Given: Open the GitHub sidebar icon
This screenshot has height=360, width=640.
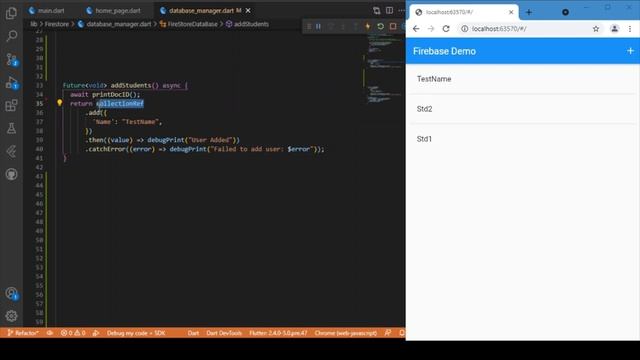Looking at the screenshot, I should click(x=11, y=174).
